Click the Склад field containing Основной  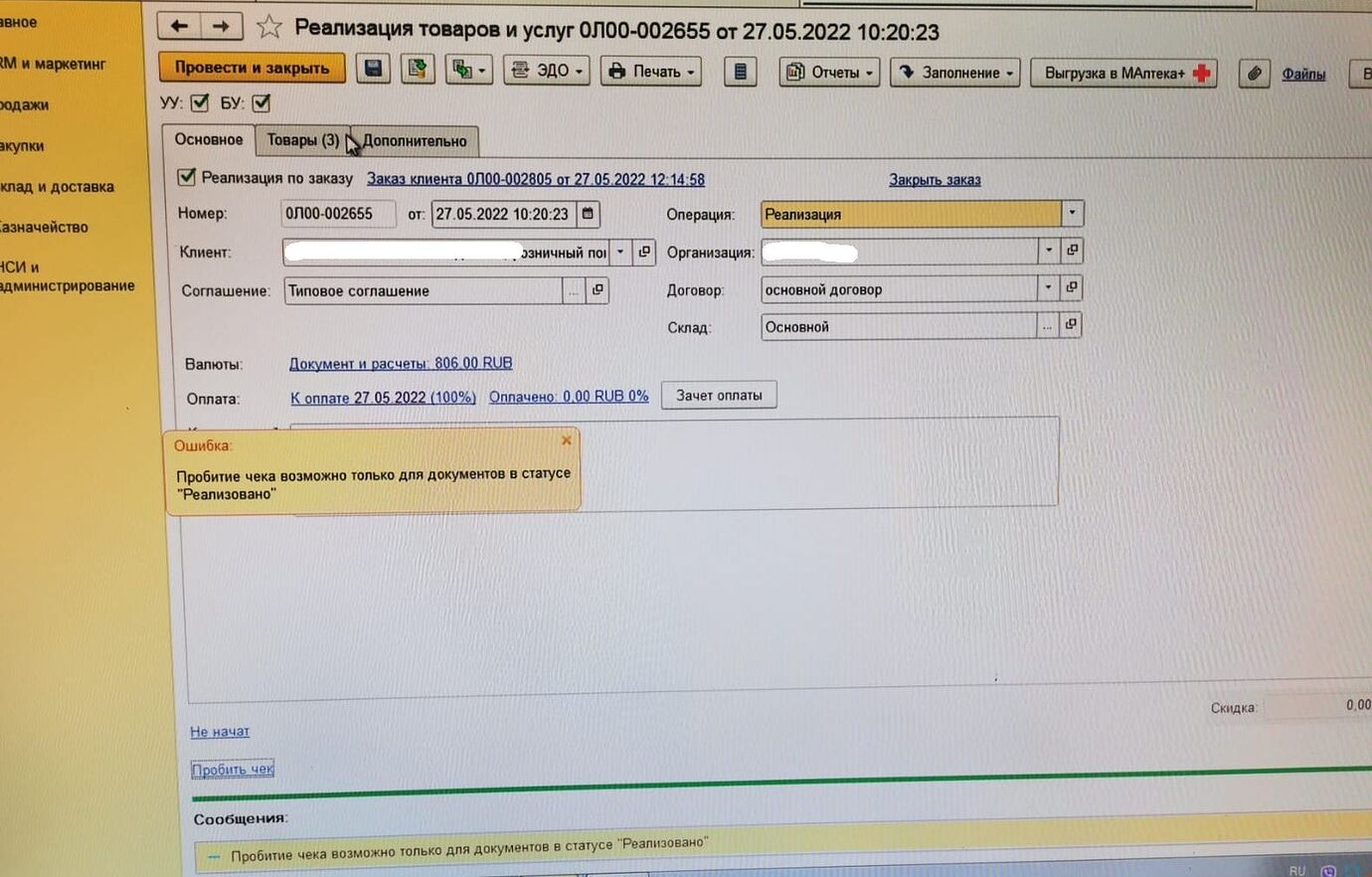(899, 326)
